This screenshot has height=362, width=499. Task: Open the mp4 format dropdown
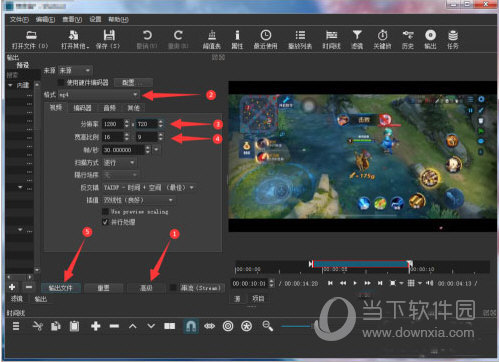(x=99, y=95)
